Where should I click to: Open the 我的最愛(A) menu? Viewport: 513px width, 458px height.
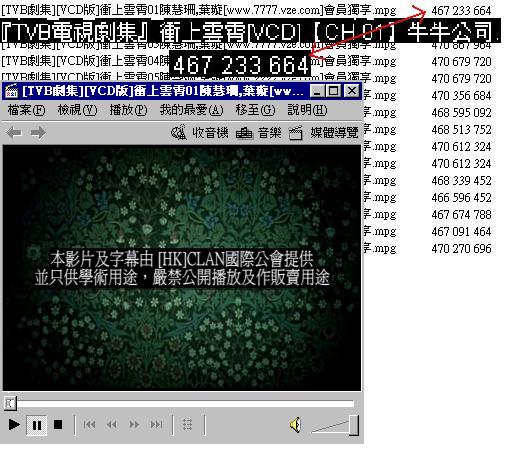click(191, 110)
